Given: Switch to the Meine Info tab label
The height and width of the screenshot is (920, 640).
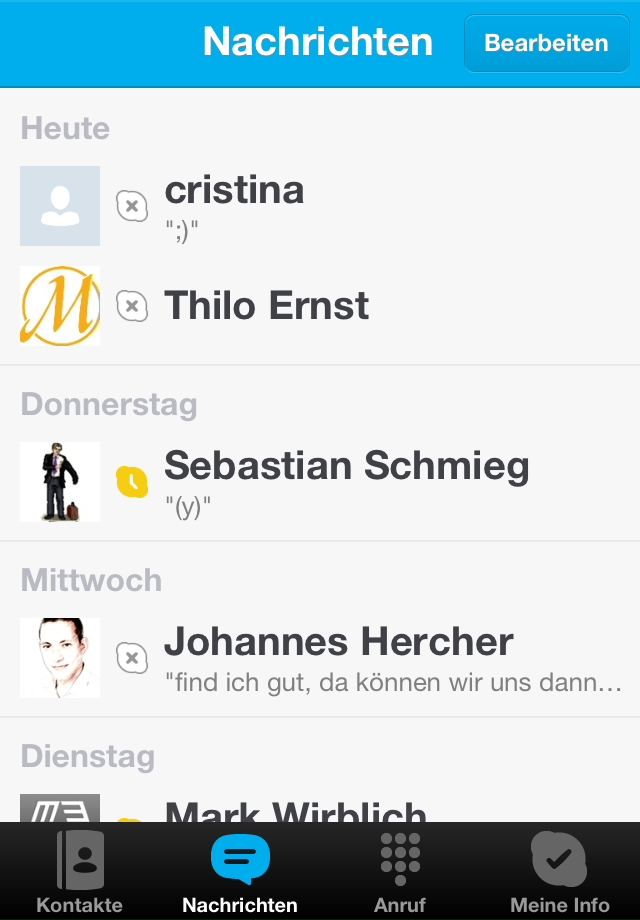Looking at the screenshot, I should point(560,905).
